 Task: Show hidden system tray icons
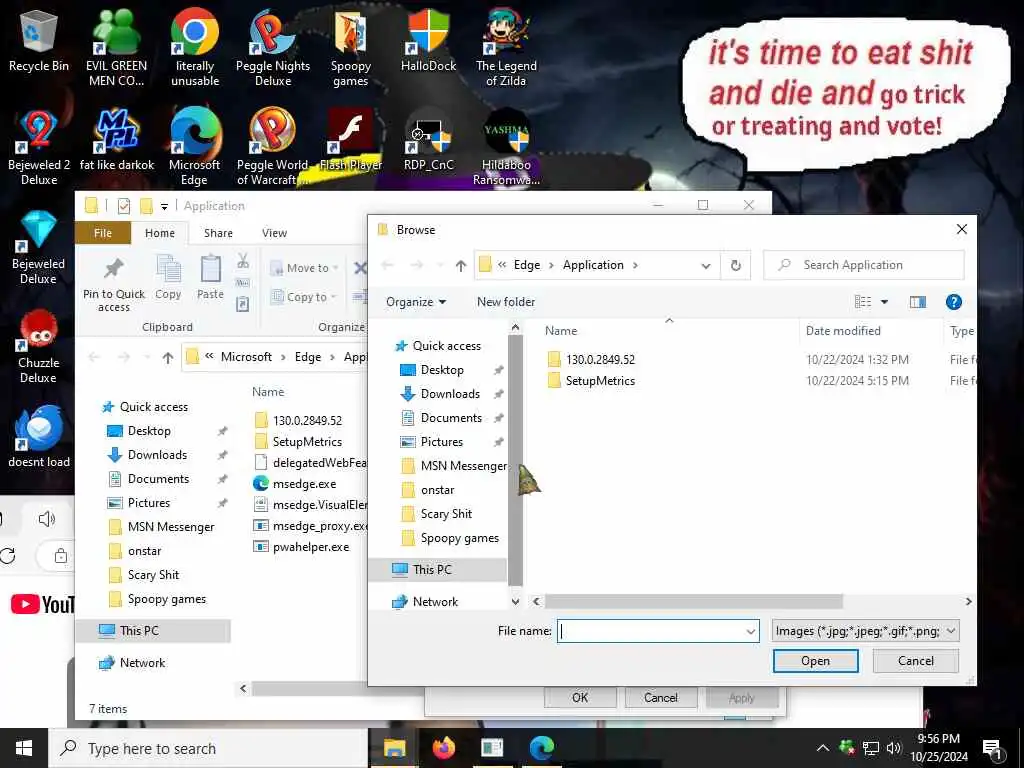tap(823, 748)
